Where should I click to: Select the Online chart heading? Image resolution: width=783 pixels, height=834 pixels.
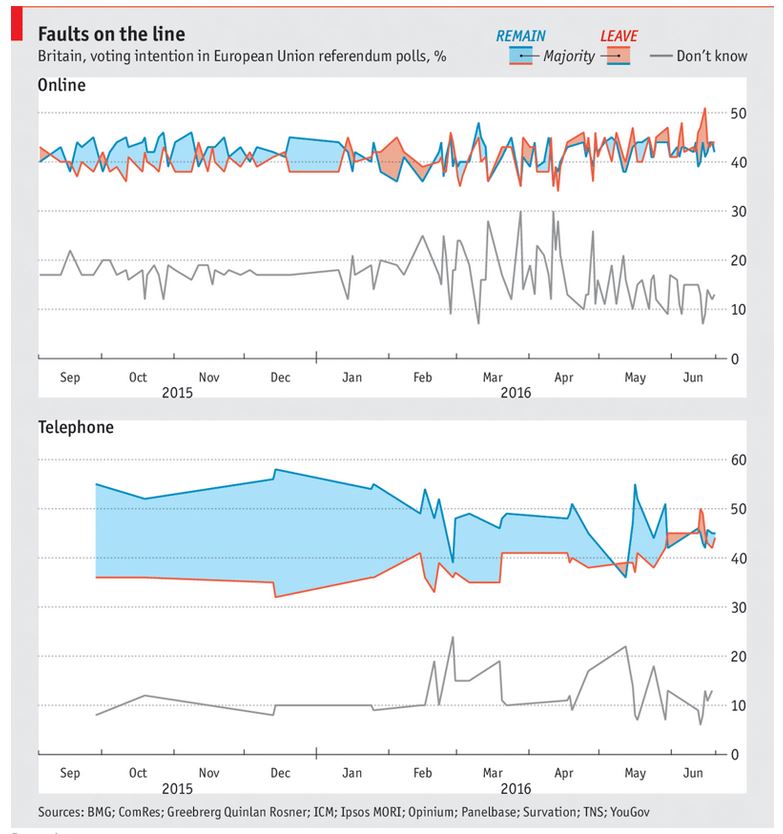[x=62, y=85]
